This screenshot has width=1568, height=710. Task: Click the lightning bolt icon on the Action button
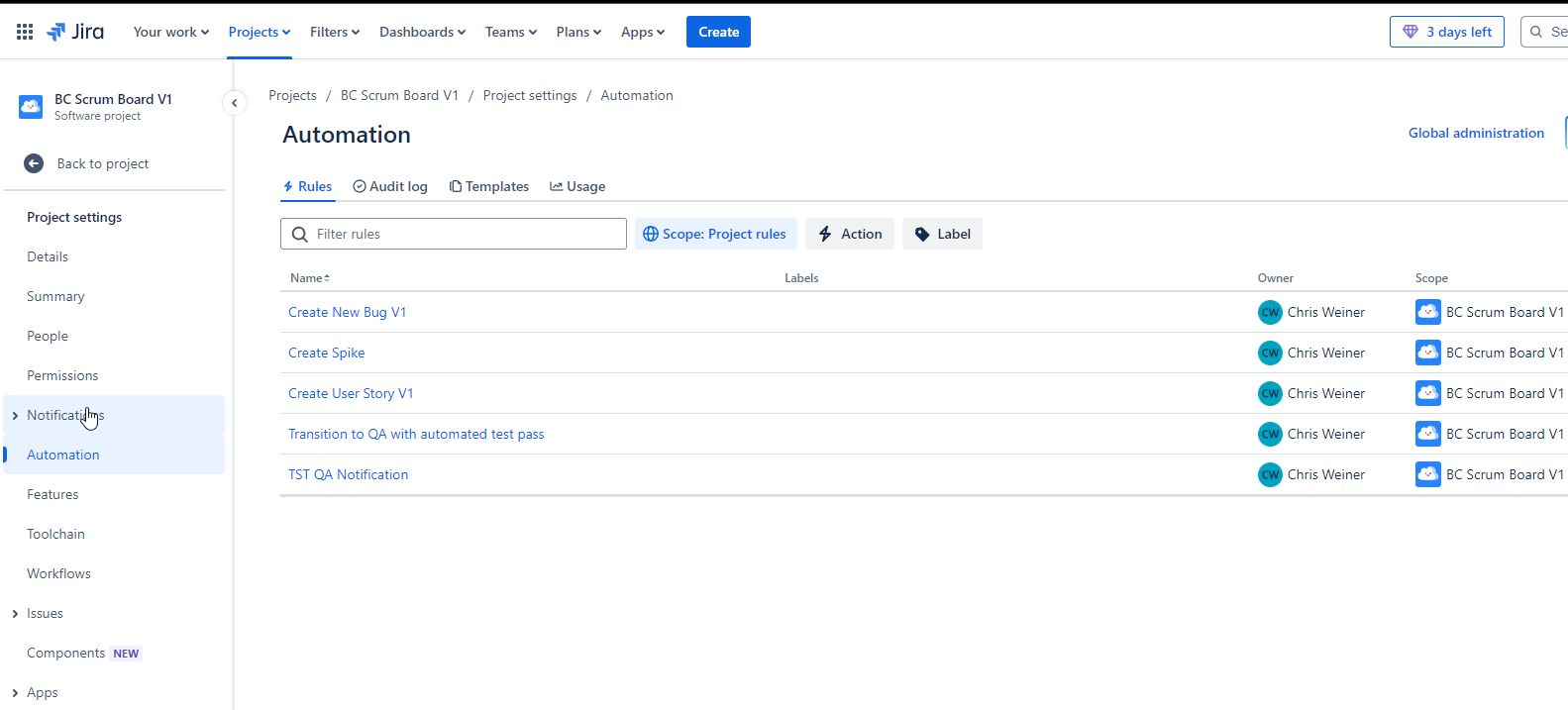(x=825, y=234)
